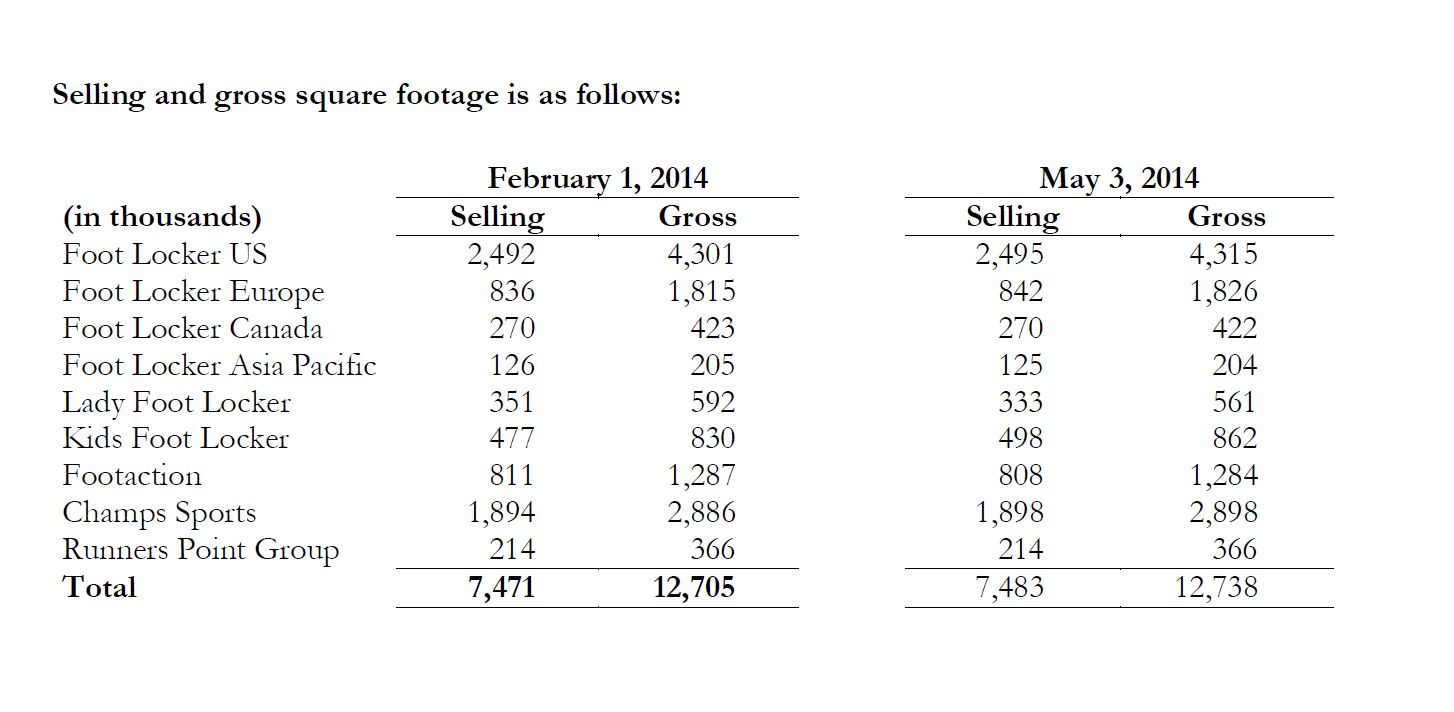Click the 7,471 total selling value

(502, 587)
